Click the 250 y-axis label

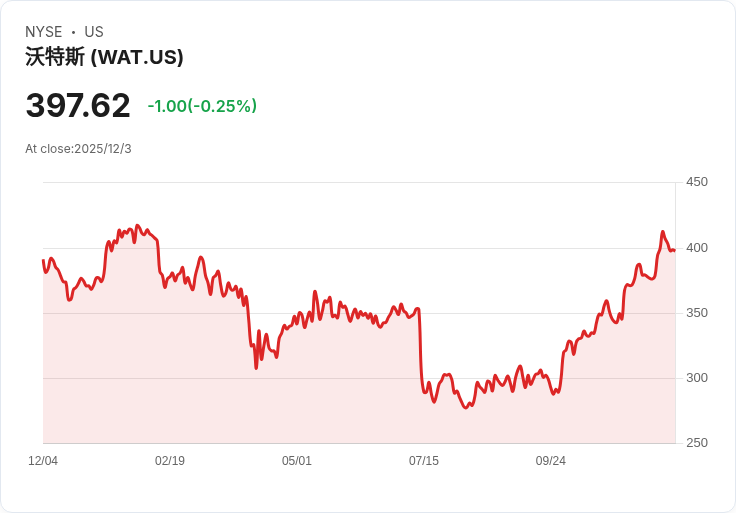pos(697,443)
